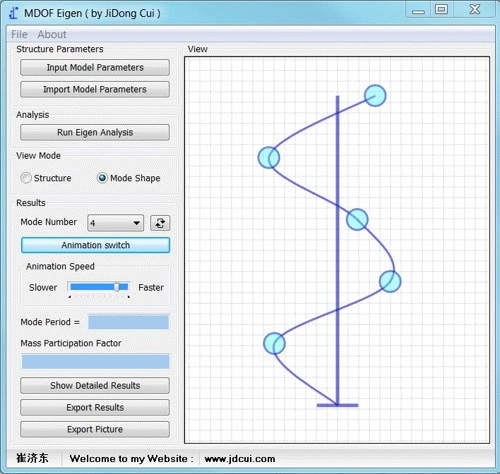This screenshot has width=500, height=474.
Task: Maximize the MDOF Eigen window
Action: point(441,9)
